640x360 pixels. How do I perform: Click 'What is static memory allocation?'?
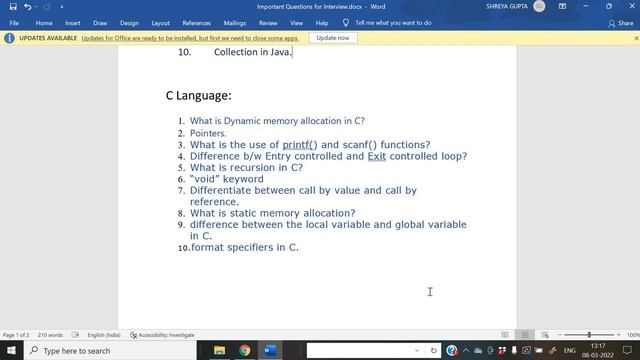click(x=272, y=213)
